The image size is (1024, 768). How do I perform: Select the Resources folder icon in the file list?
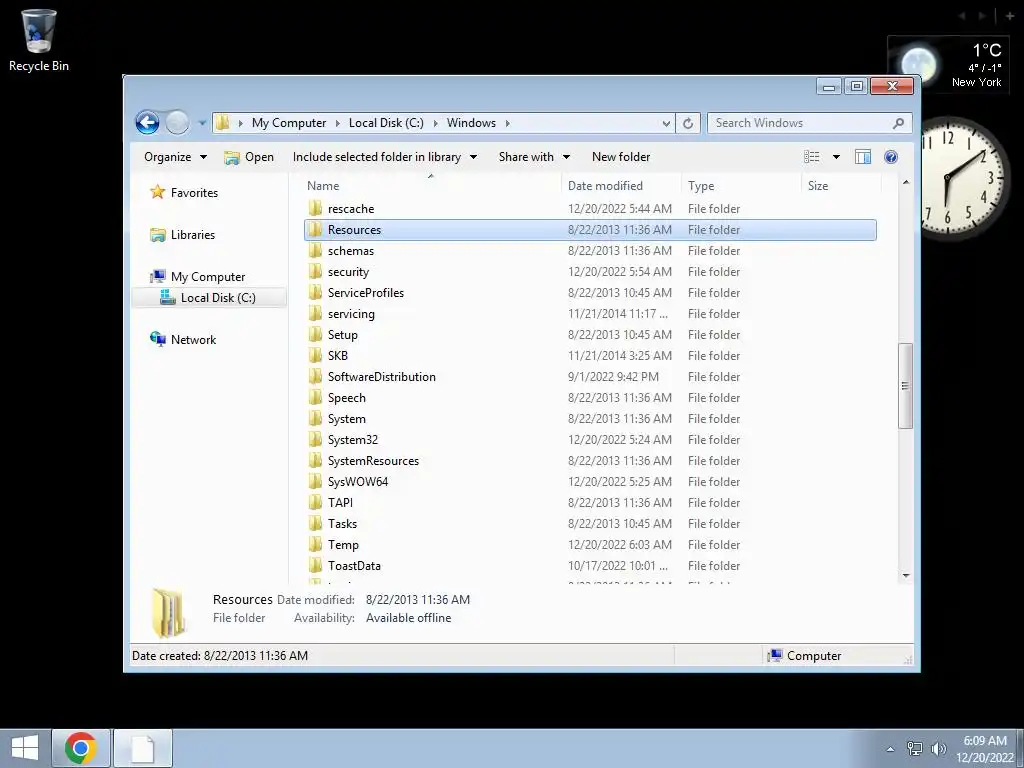pos(315,230)
